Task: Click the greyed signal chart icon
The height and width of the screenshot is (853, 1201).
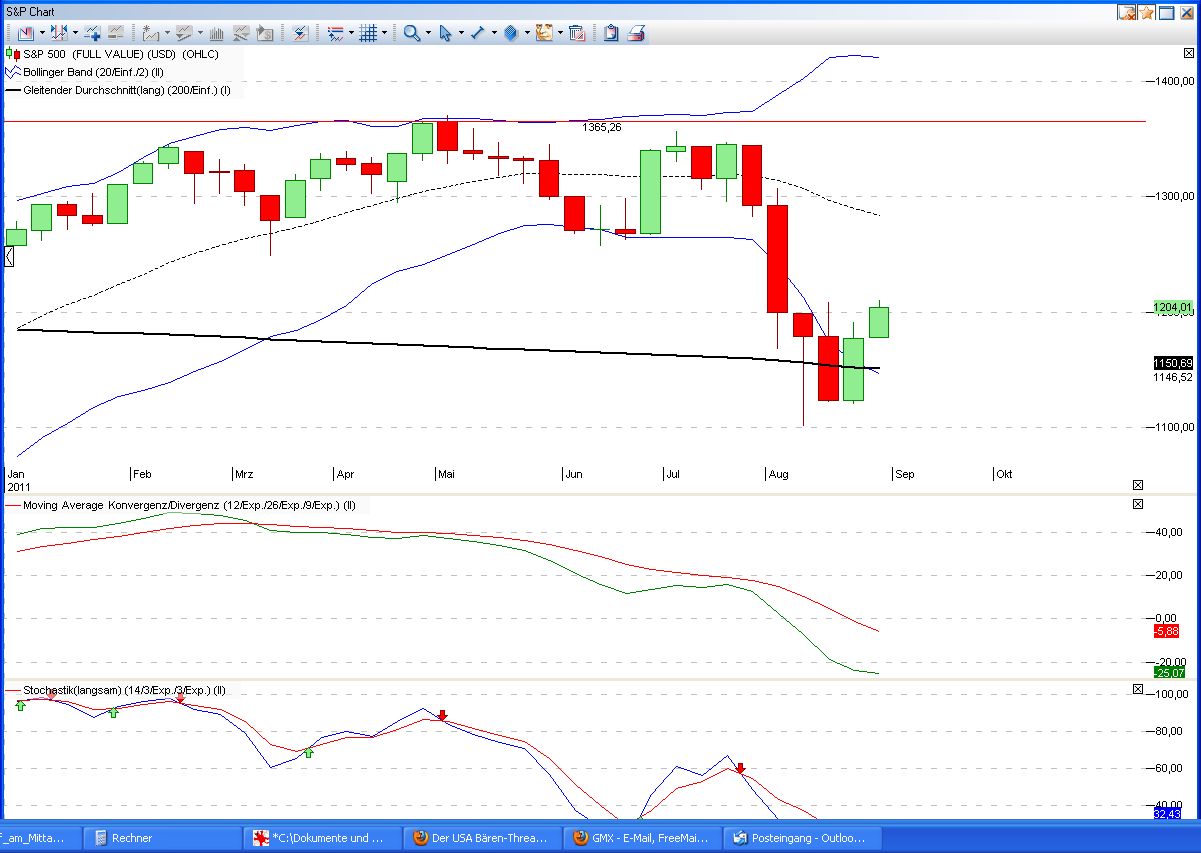Action: (x=240, y=33)
